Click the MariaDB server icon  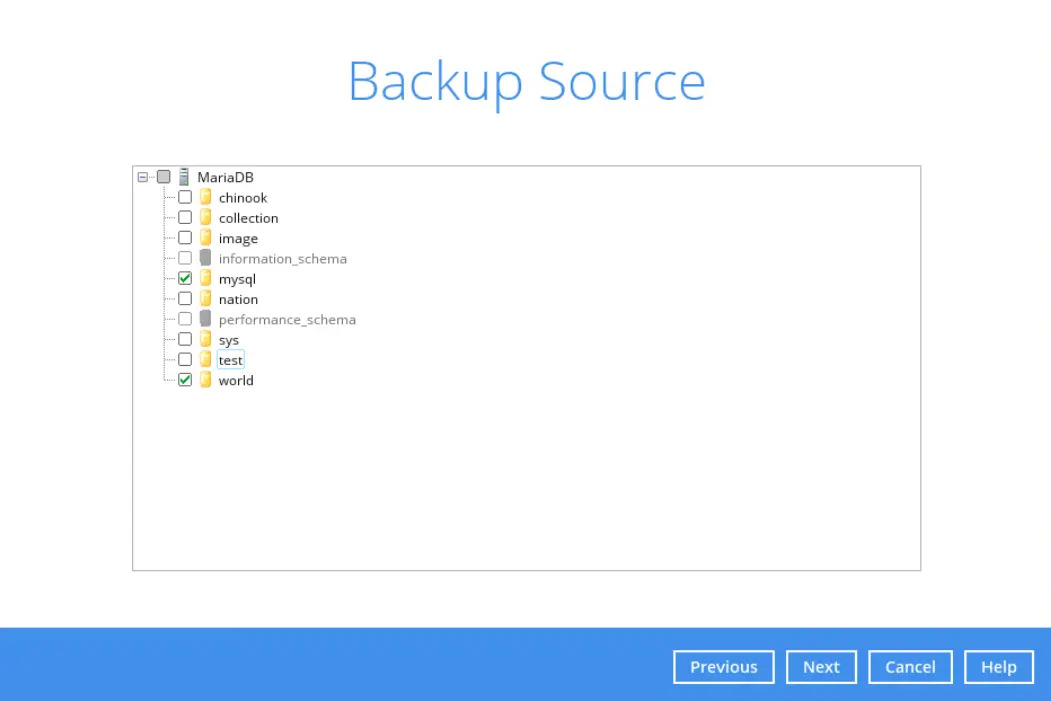coord(185,177)
